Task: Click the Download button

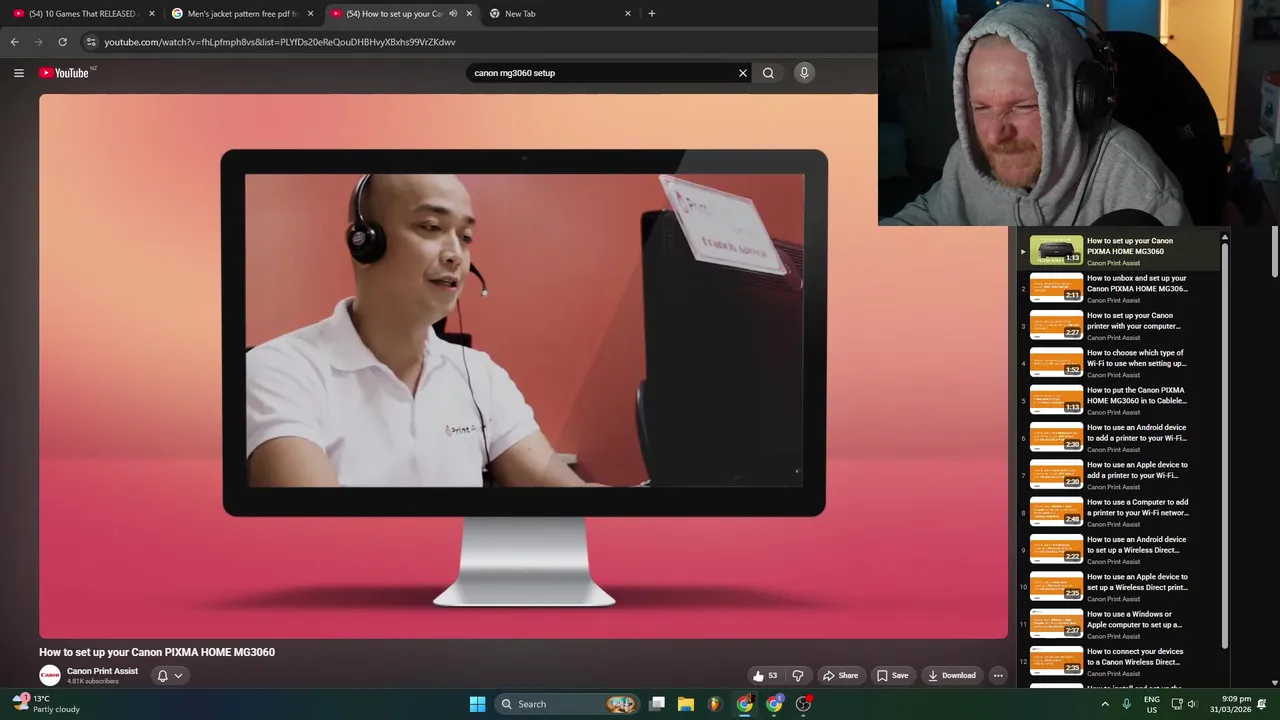Action: [951, 675]
